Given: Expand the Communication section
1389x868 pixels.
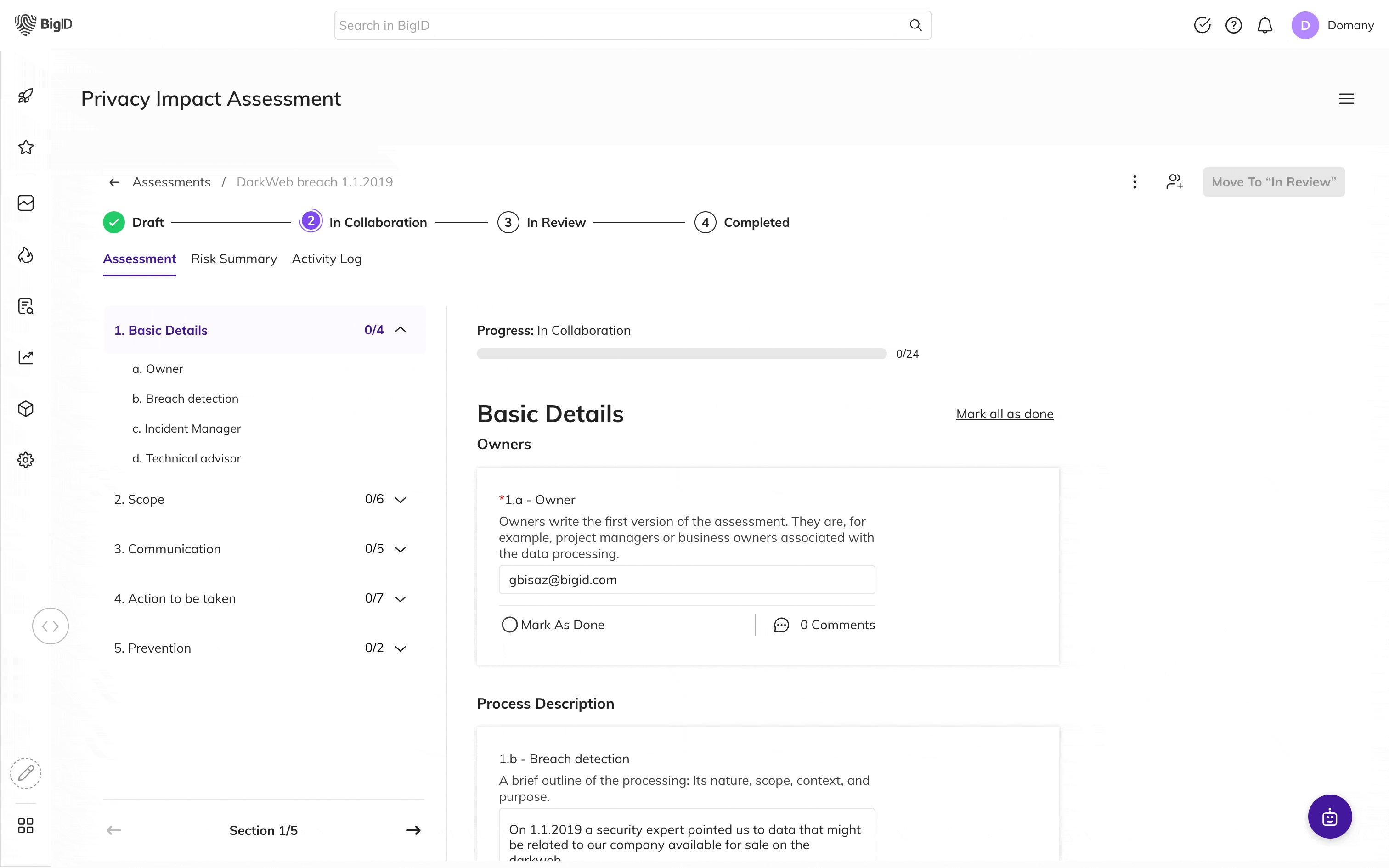Looking at the screenshot, I should [x=401, y=549].
